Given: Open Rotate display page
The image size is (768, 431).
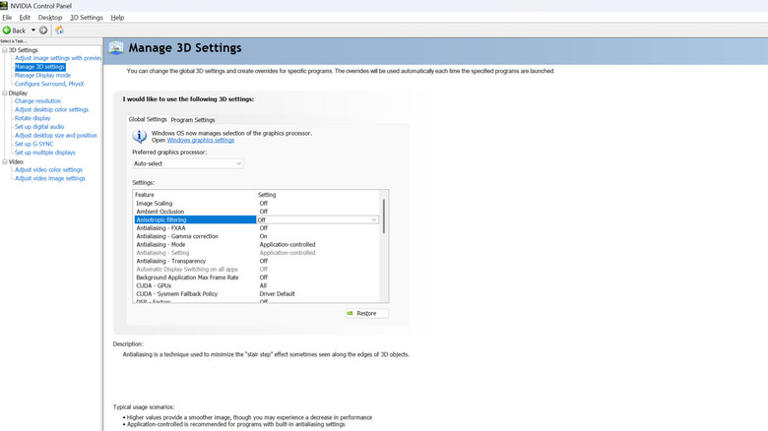Looking at the screenshot, I should pyautogui.click(x=32, y=118).
